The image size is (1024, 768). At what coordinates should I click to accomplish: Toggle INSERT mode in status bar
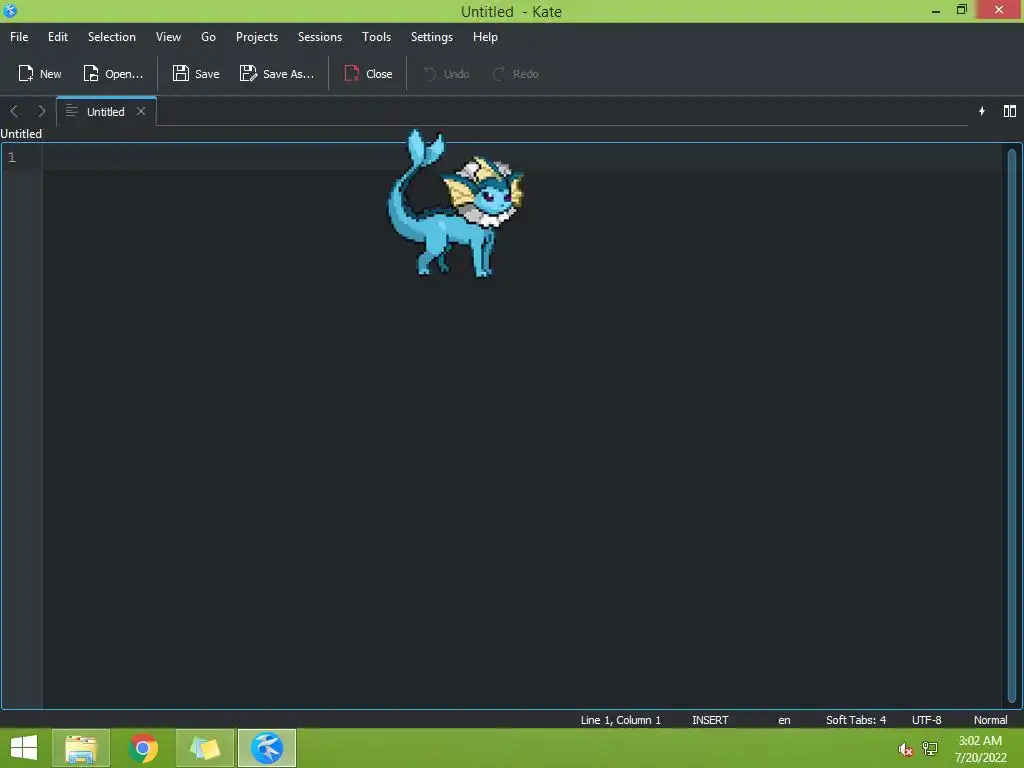(x=710, y=720)
